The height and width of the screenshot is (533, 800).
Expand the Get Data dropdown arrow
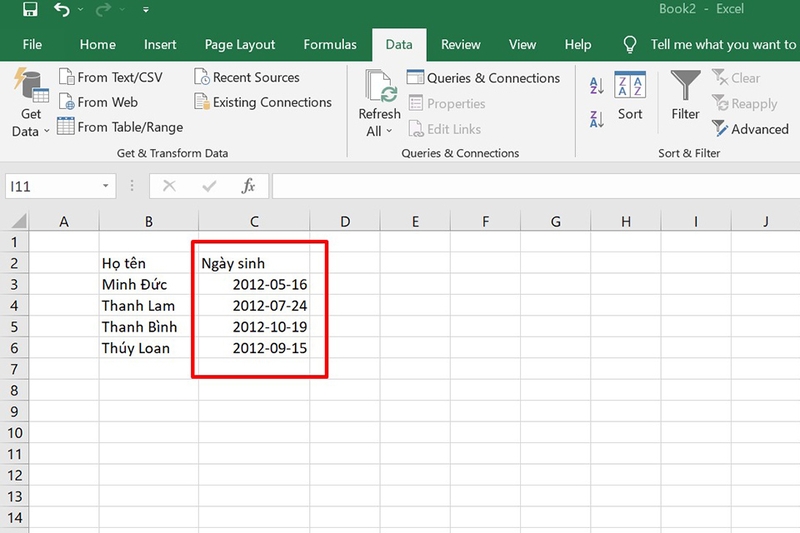(x=46, y=131)
